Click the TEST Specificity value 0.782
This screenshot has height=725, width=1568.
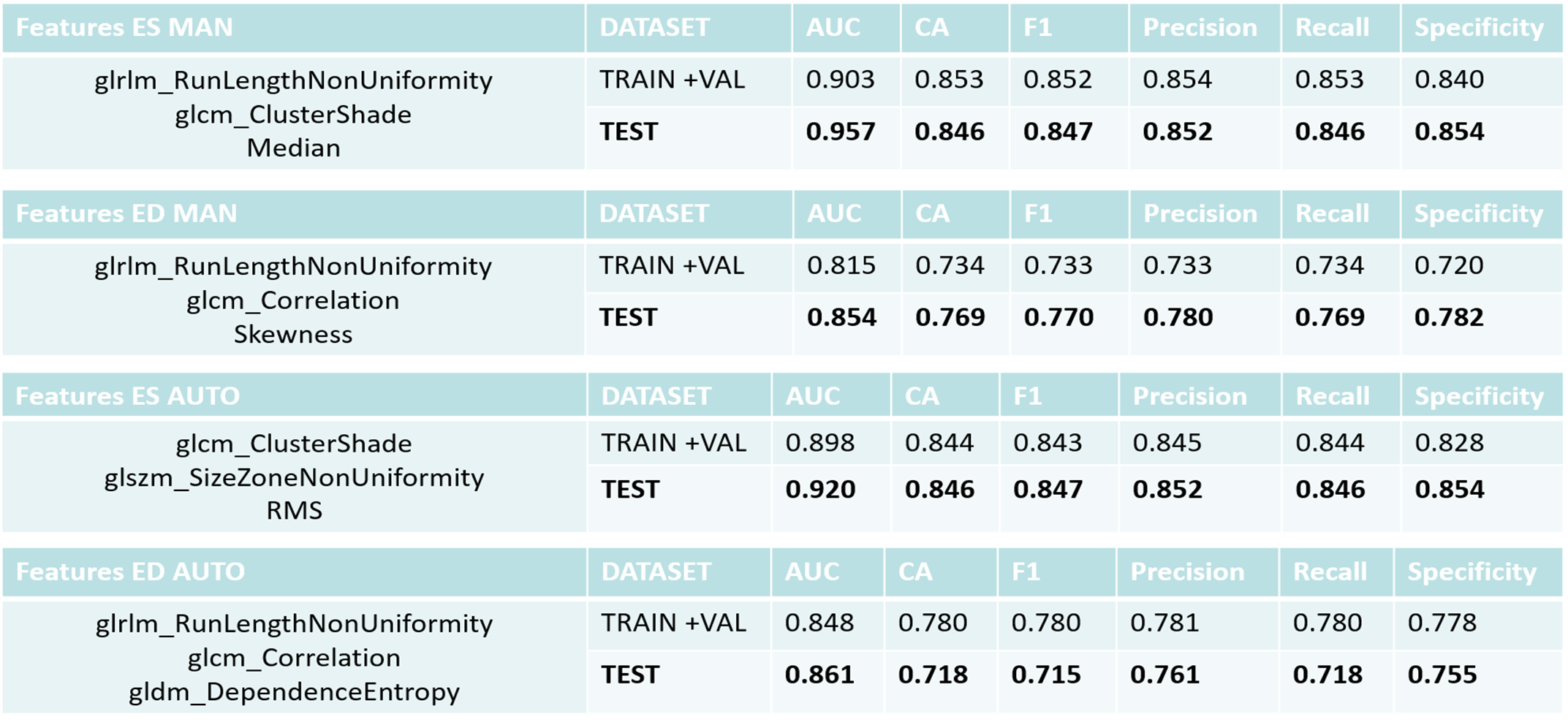pyautogui.click(x=1449, y=317)
